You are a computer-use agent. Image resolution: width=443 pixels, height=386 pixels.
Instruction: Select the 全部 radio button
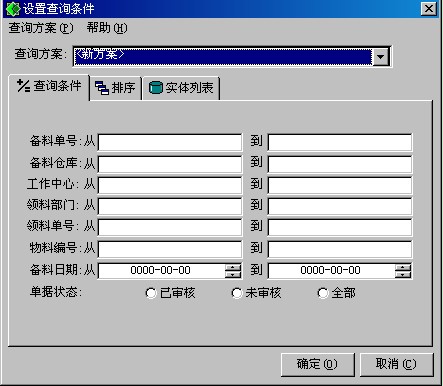pos(323,293)
